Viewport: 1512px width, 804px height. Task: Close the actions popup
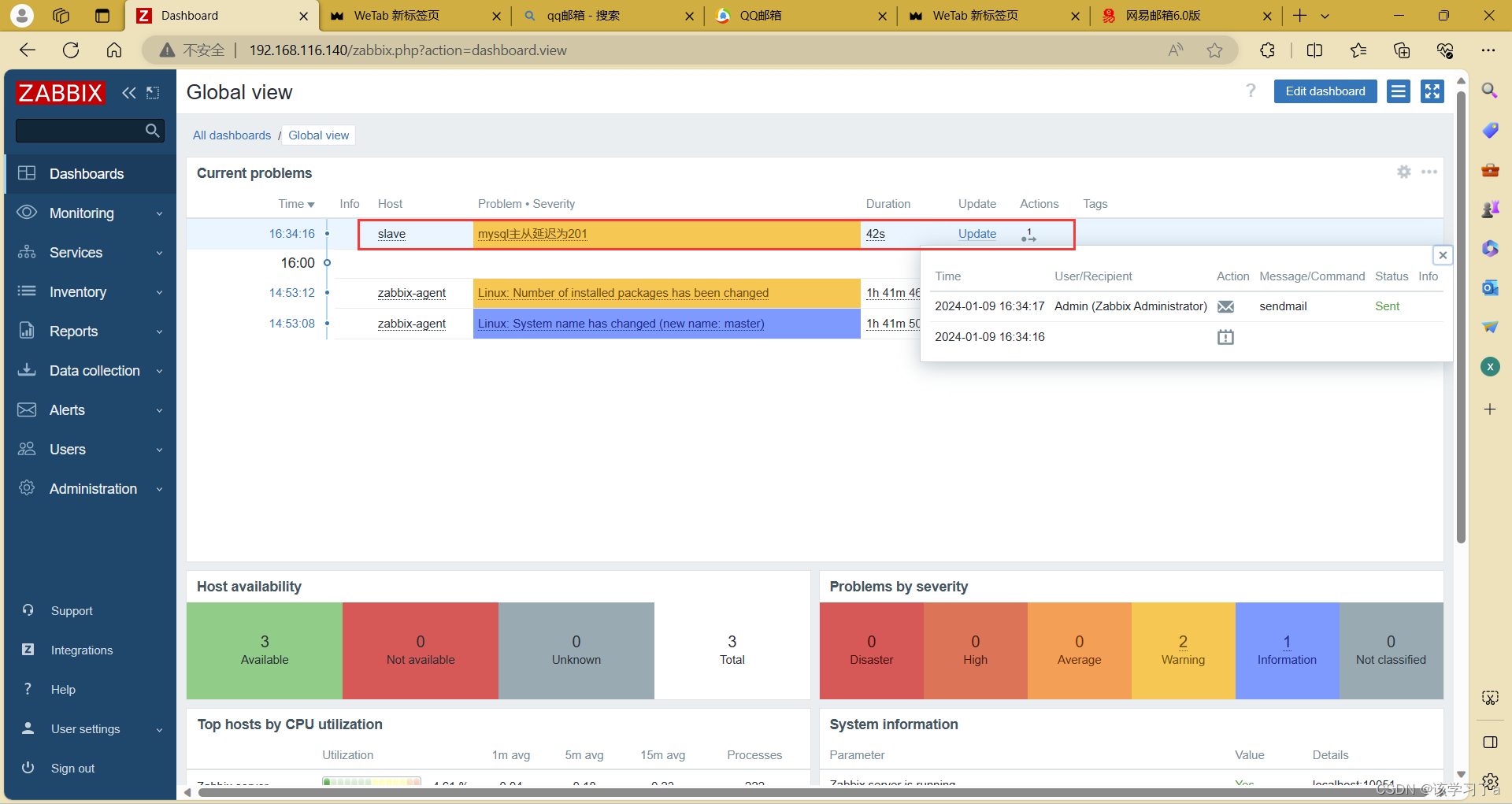click(1443, 255)
